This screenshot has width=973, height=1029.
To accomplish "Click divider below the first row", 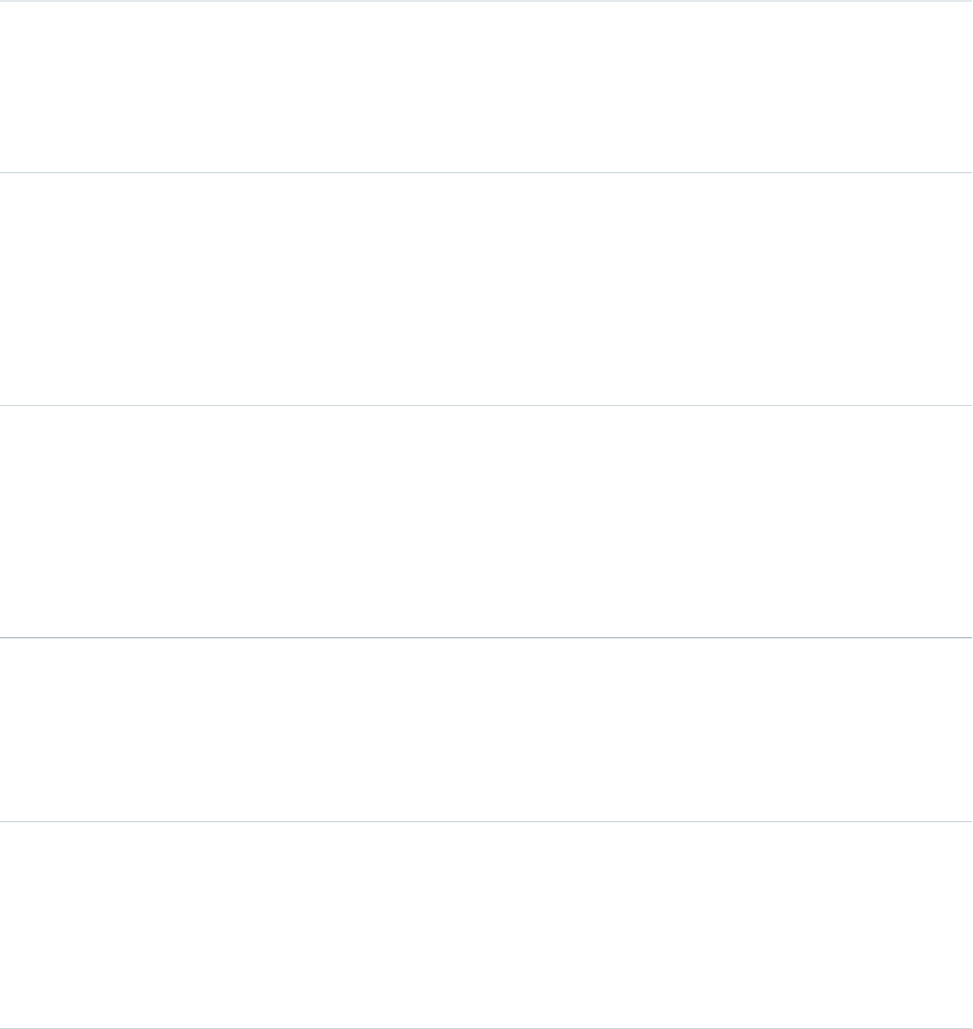I will 486,173.
